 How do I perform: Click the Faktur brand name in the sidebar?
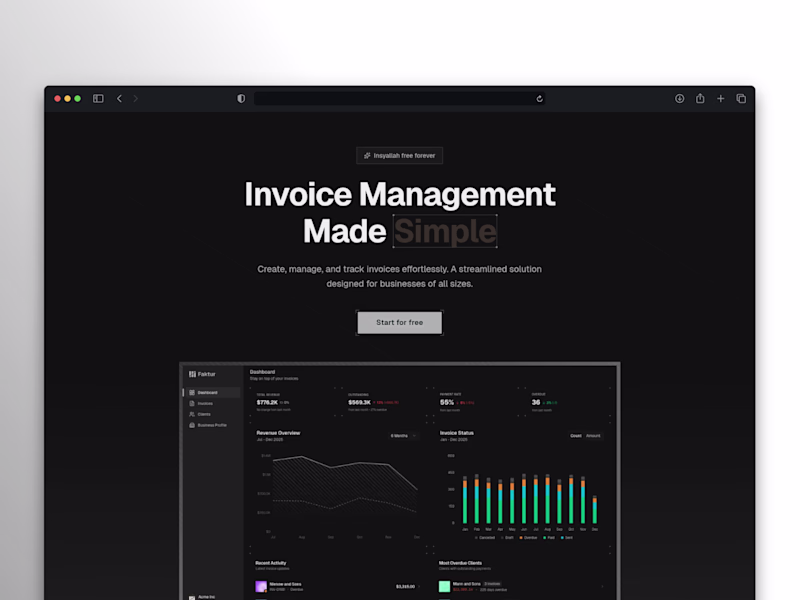click(x=207, y=374)
